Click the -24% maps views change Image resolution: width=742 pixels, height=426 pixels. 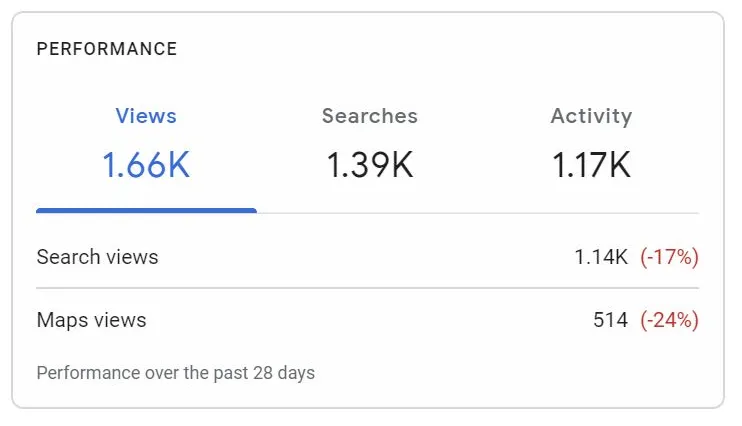click(669, 320)
